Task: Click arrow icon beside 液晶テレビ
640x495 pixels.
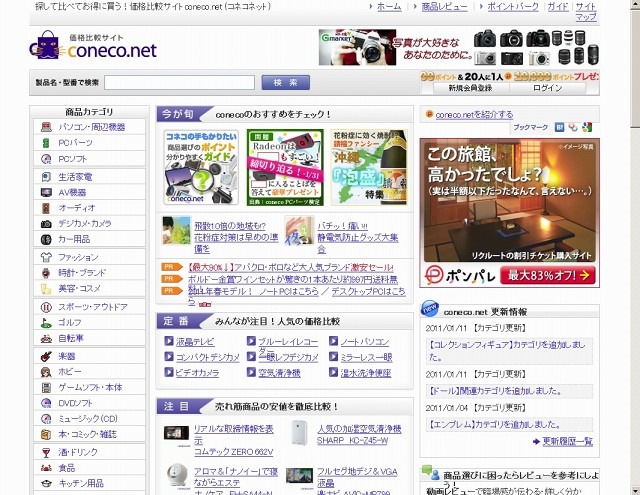Action: pyautogui.click(x=169, y=341)
